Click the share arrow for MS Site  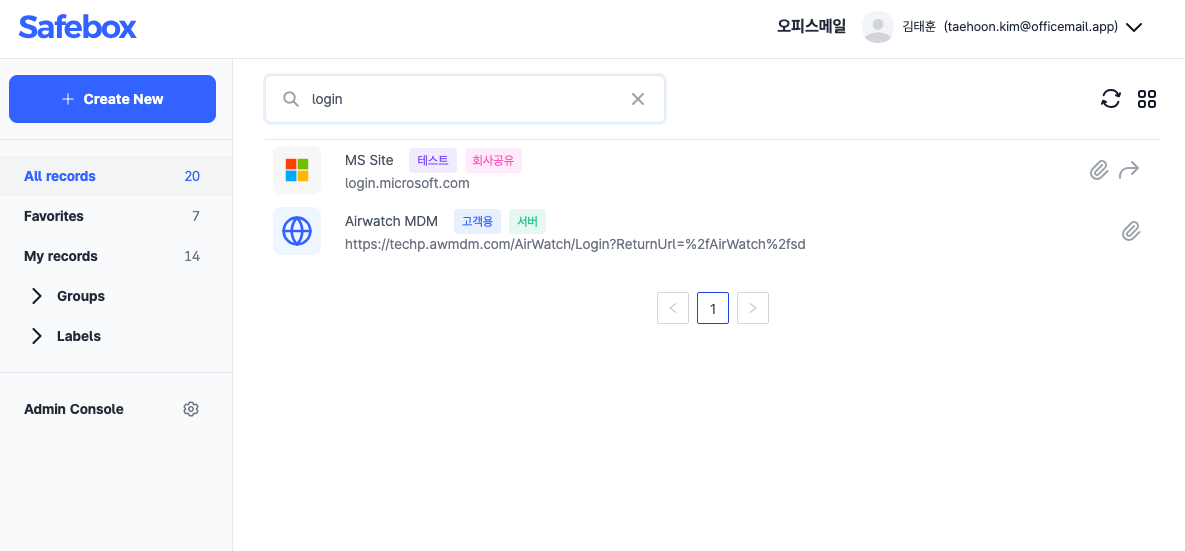[1129, 170]
